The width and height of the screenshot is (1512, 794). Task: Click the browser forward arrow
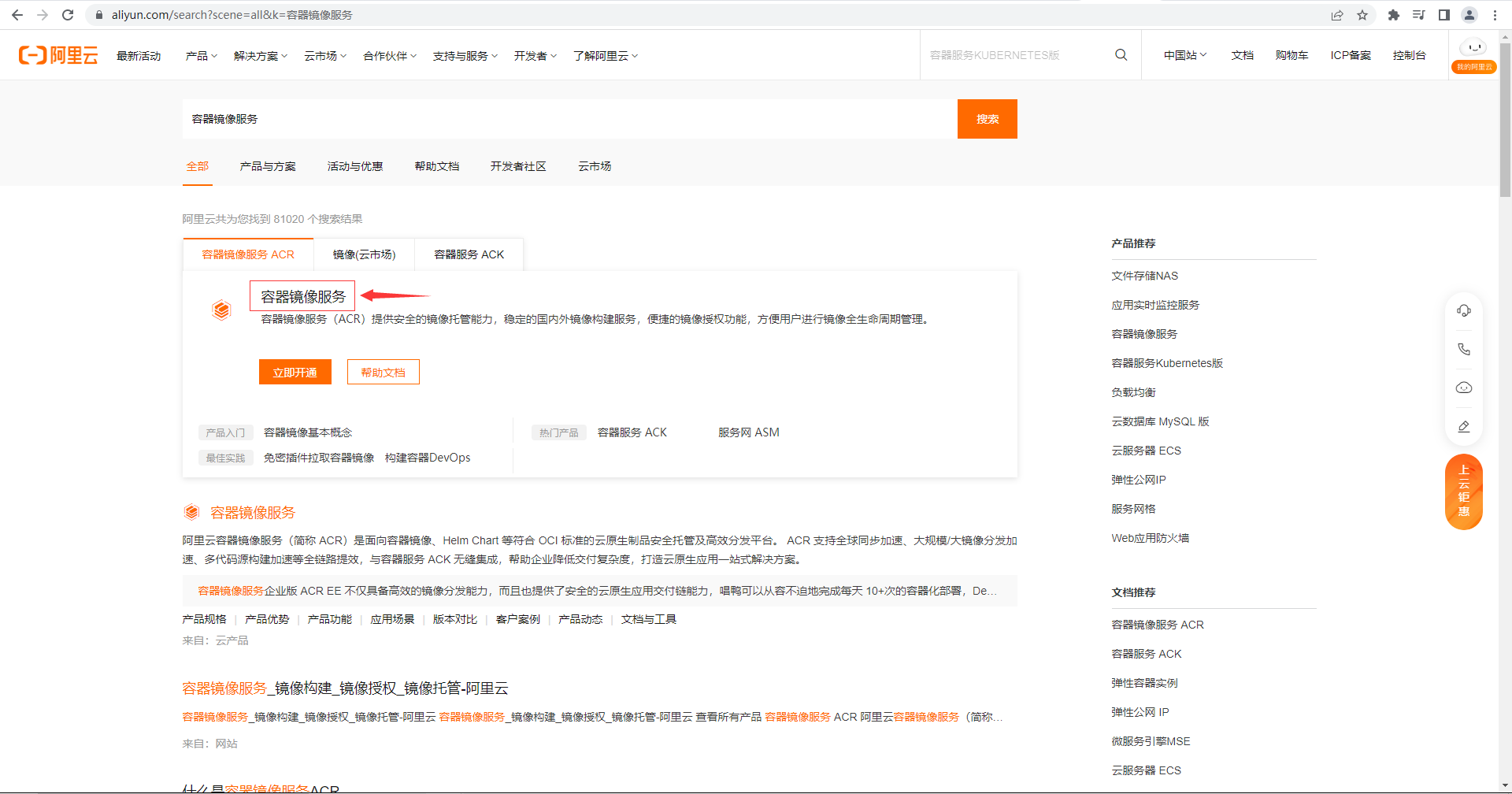tap(43, 15)
